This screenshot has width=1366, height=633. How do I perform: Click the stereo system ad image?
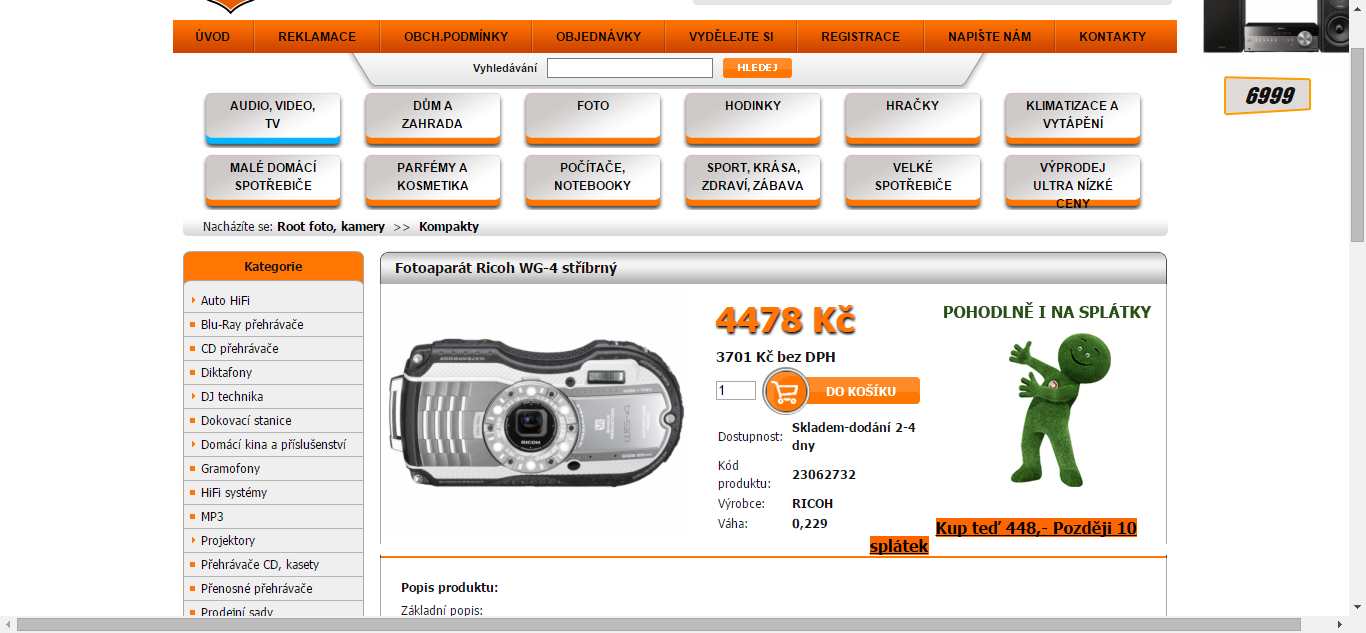point(1276,26)
